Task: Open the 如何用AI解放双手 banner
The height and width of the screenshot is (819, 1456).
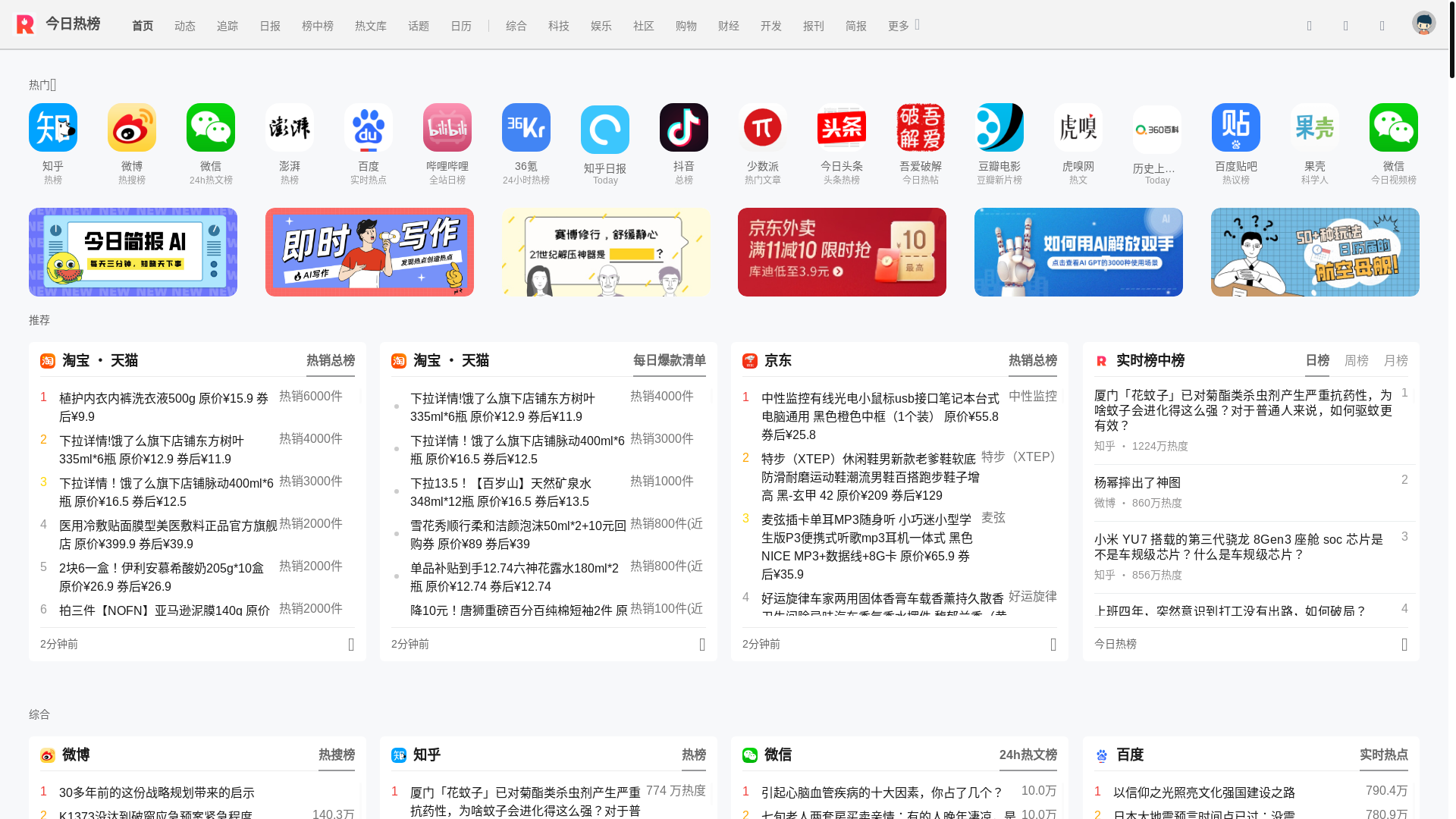Action: 1078,252
